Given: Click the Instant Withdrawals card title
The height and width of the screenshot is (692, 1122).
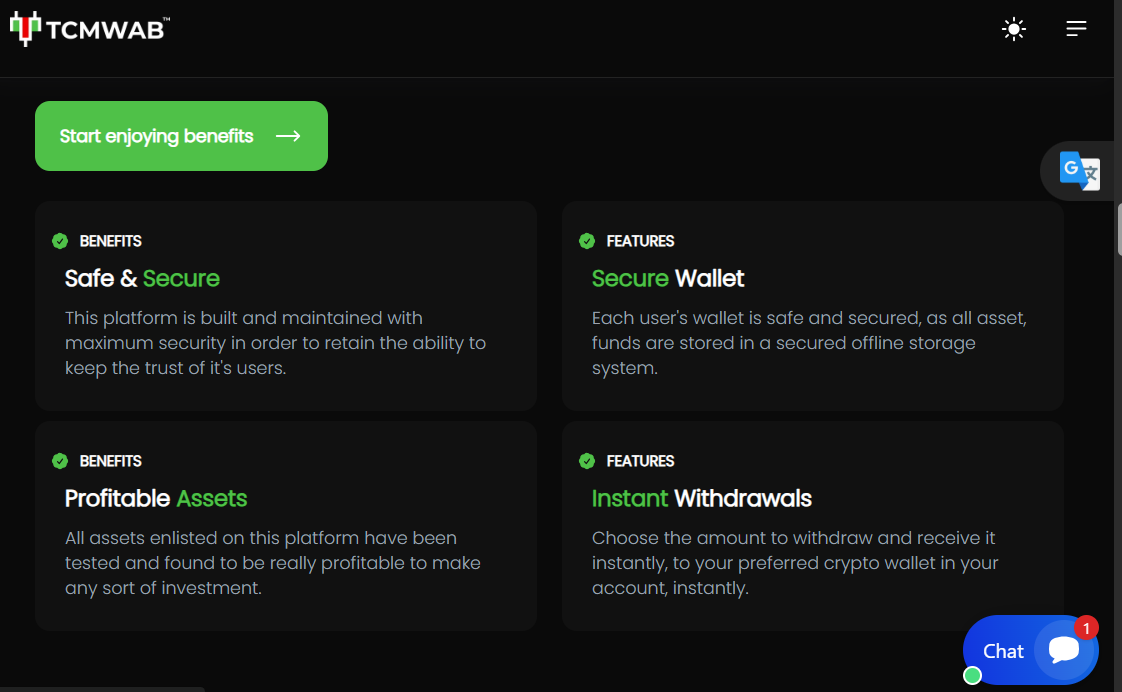Looking at the screenshot, I should click(701, 498).
